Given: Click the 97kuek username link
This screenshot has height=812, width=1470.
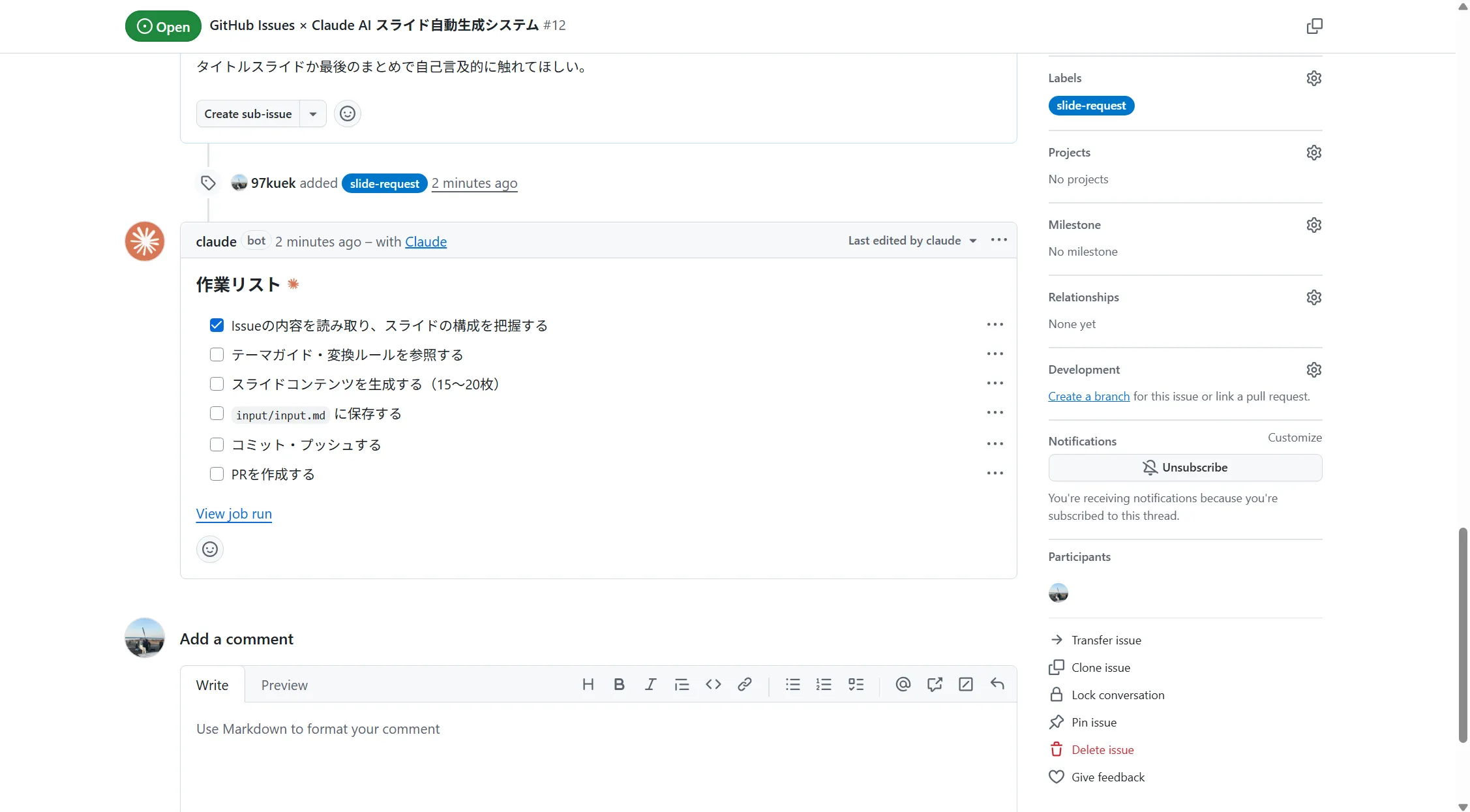Looking at the screenshot, I should [x=273, y=183].
